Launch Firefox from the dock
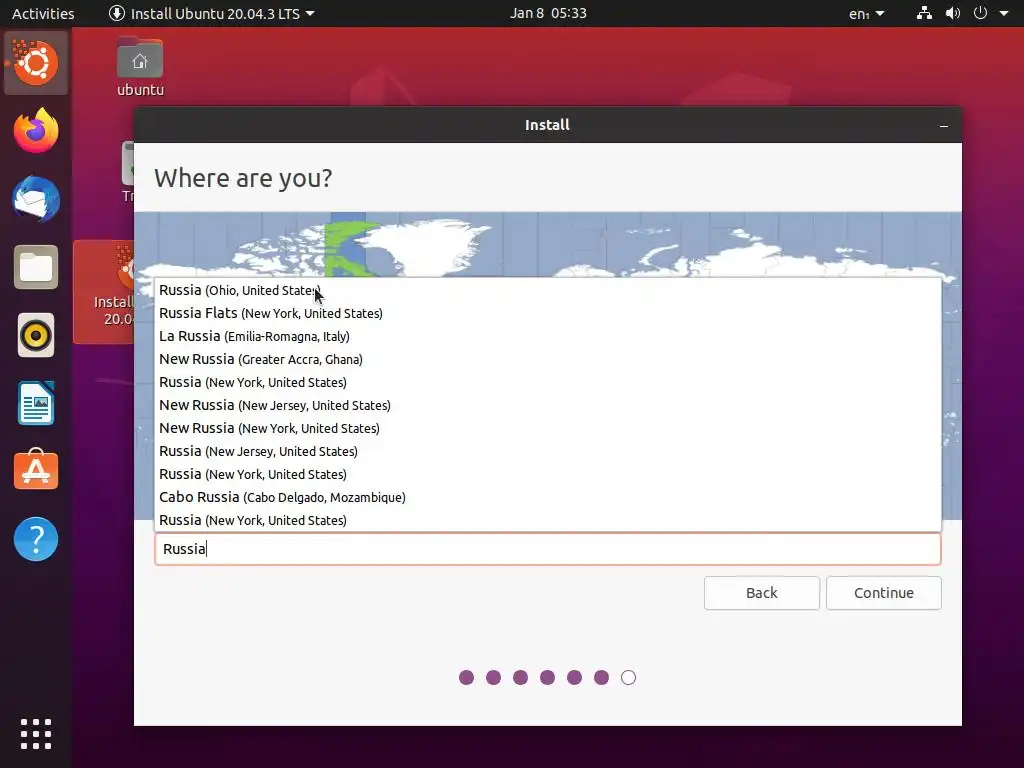 coord(36,131)
